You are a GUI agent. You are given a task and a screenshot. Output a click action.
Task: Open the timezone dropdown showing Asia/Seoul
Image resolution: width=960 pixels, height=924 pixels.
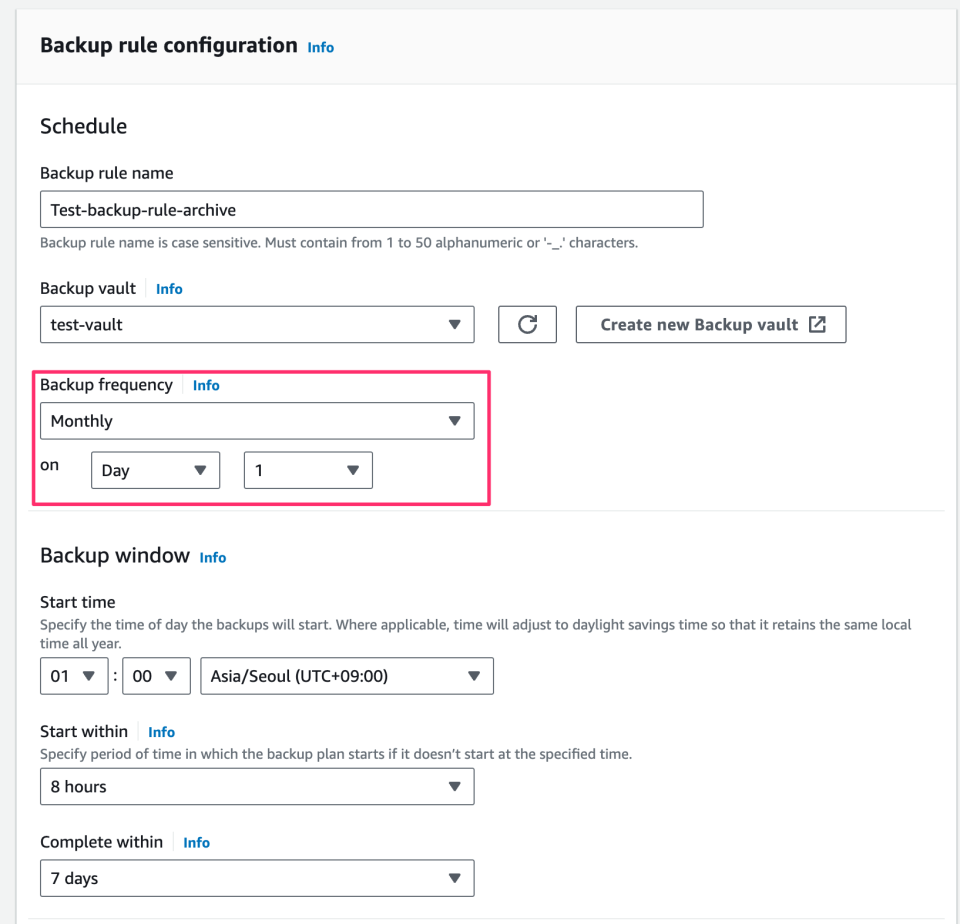(x=347, y=676)
